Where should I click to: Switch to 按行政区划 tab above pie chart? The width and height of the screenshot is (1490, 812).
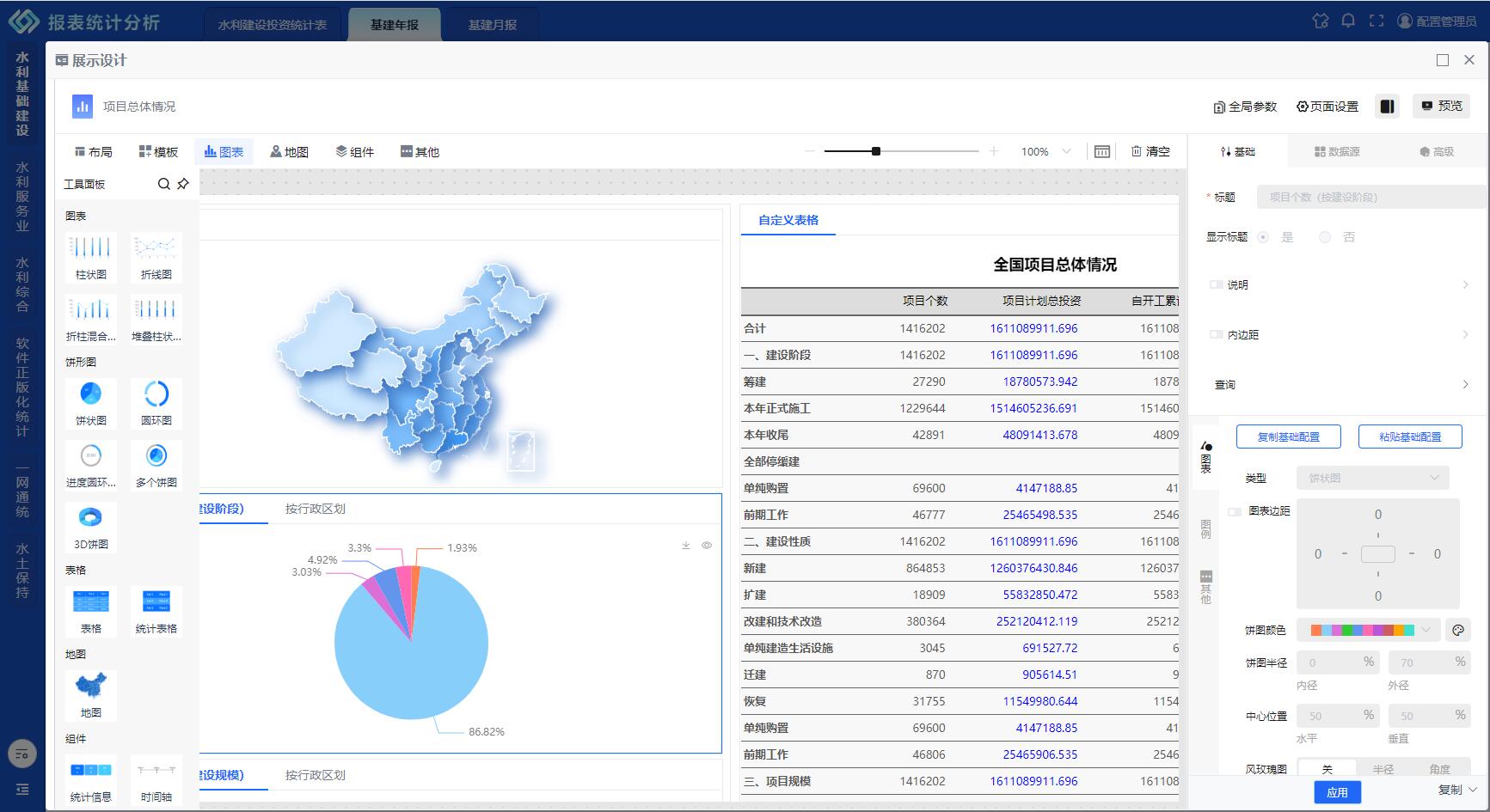tap(316, 509)
